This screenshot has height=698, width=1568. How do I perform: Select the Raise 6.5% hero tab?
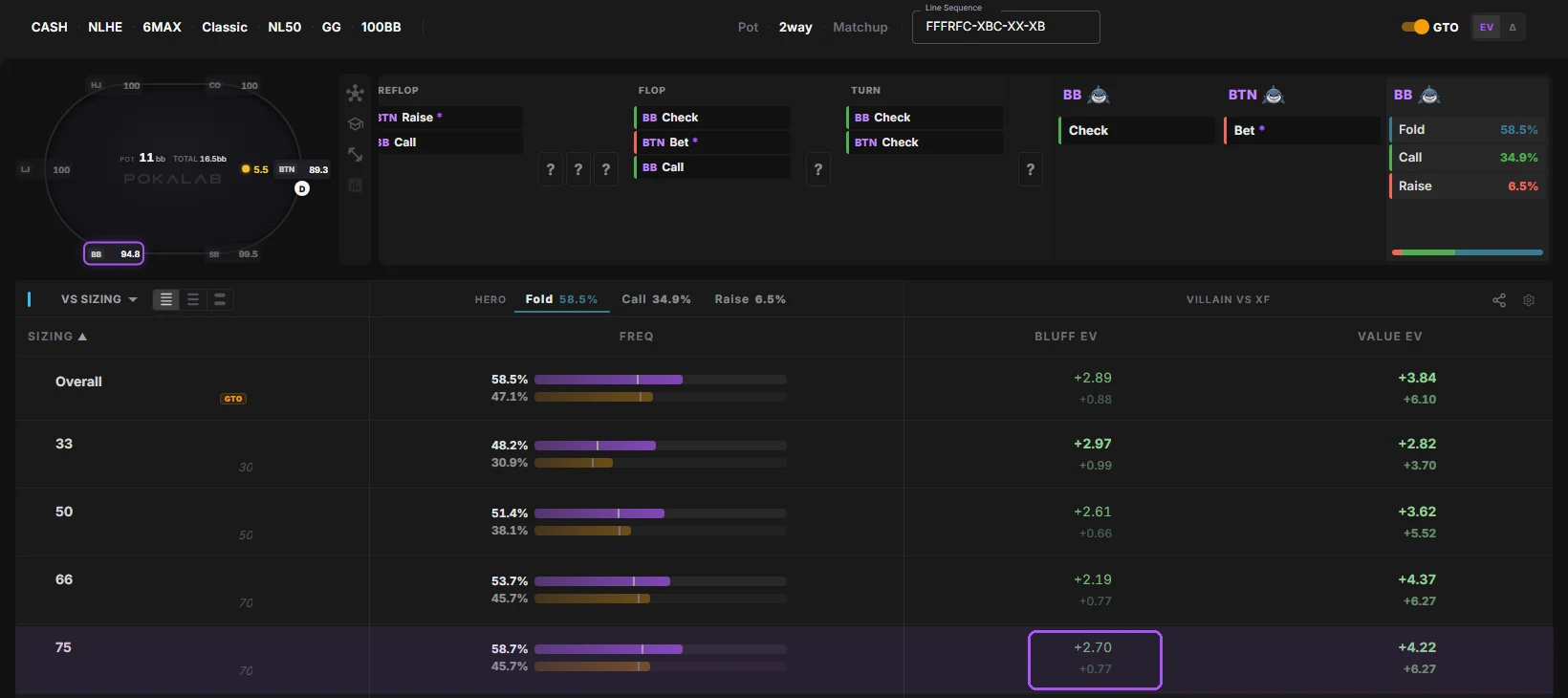(751, 299)
